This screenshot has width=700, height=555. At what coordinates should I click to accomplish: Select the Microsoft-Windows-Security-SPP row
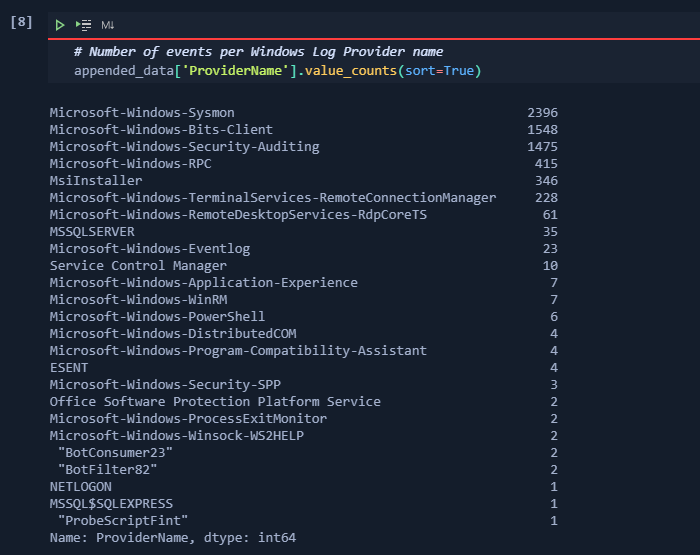(304, 384)
